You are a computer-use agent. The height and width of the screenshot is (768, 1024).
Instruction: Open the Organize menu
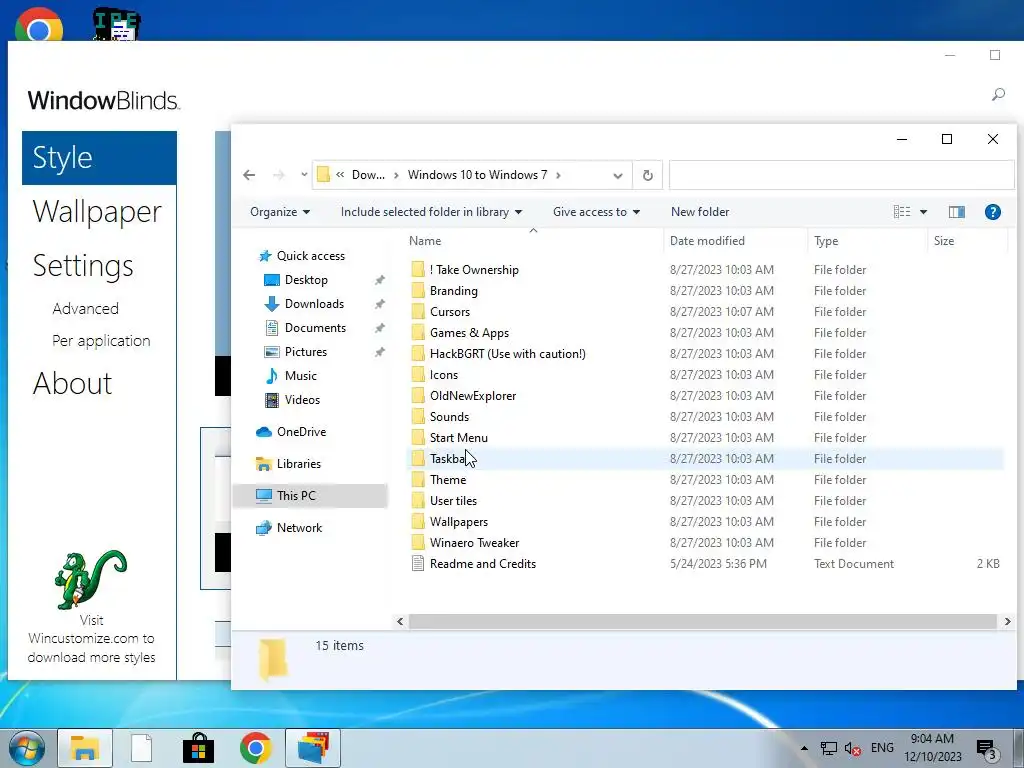pyautogui.click(x=280, y=212)
